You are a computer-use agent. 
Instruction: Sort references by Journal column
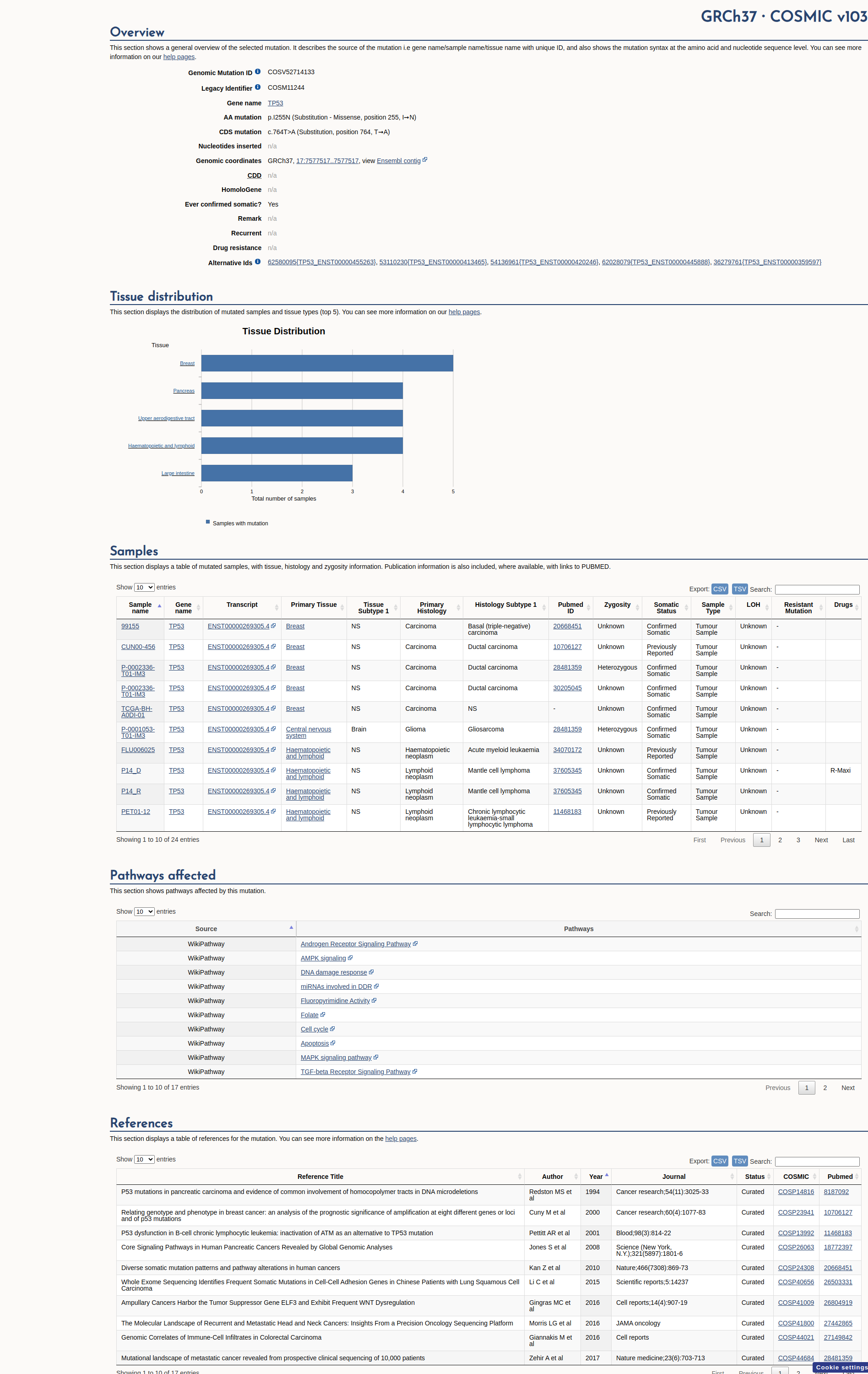(673, 1177)
